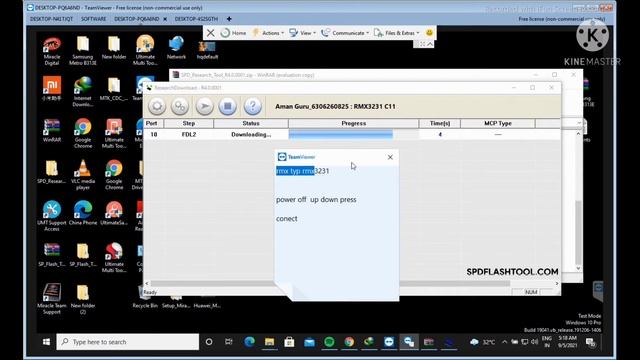Open New folder (2) on desktop

pos(83,299)
